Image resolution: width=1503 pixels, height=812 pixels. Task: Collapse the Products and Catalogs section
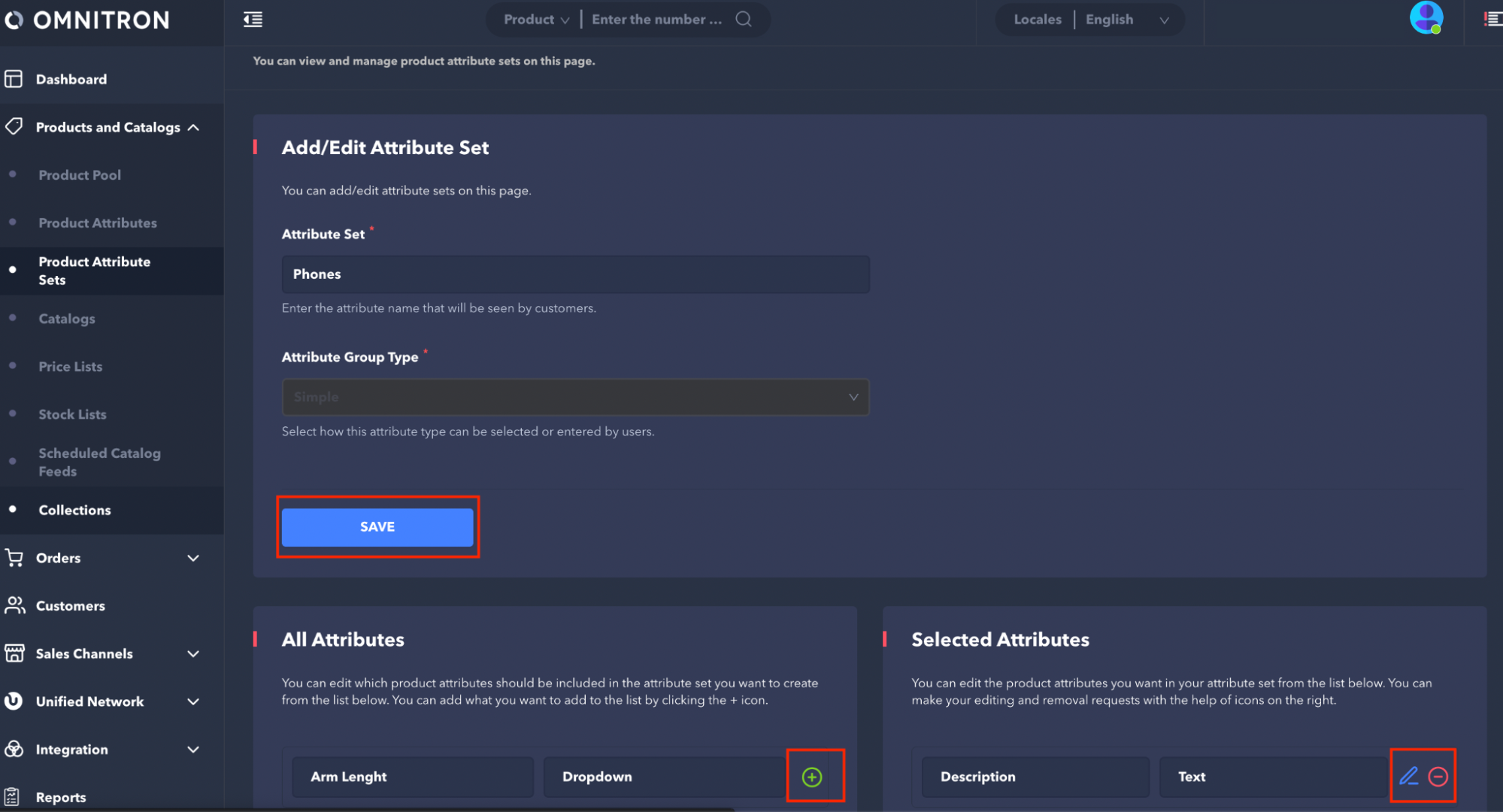coord(193,128)
